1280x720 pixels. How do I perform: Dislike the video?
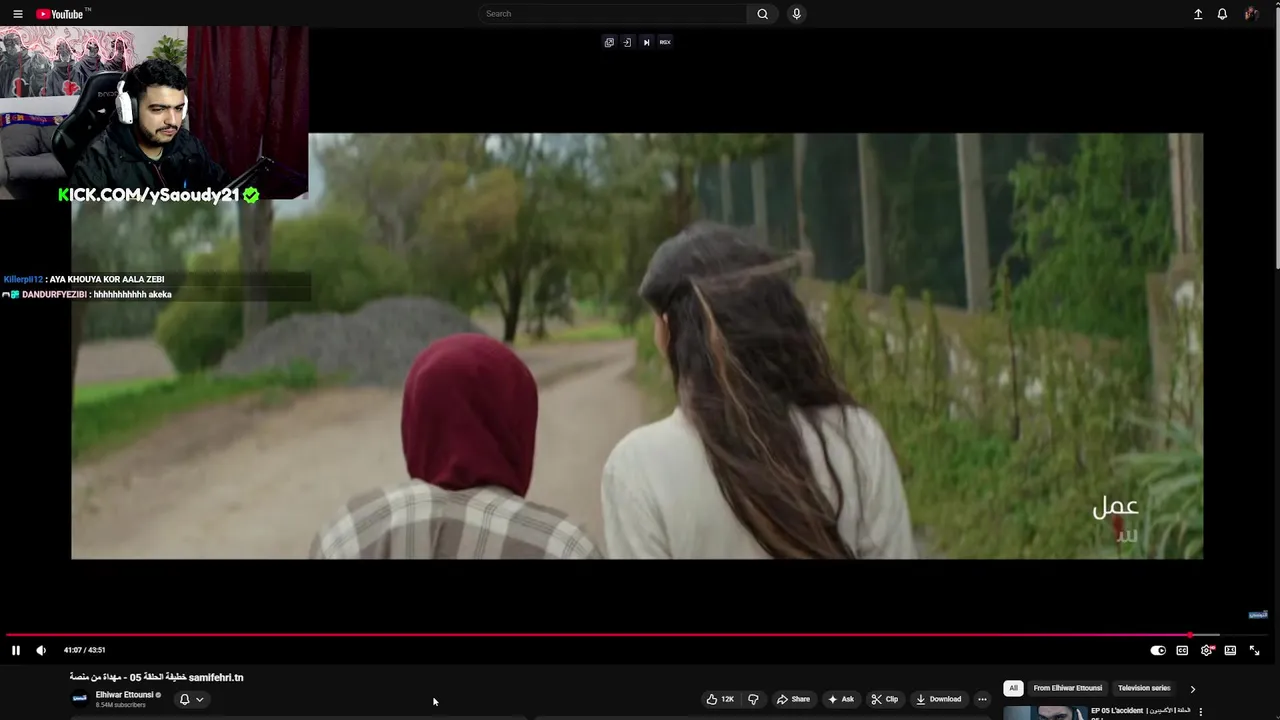(754, 699)
